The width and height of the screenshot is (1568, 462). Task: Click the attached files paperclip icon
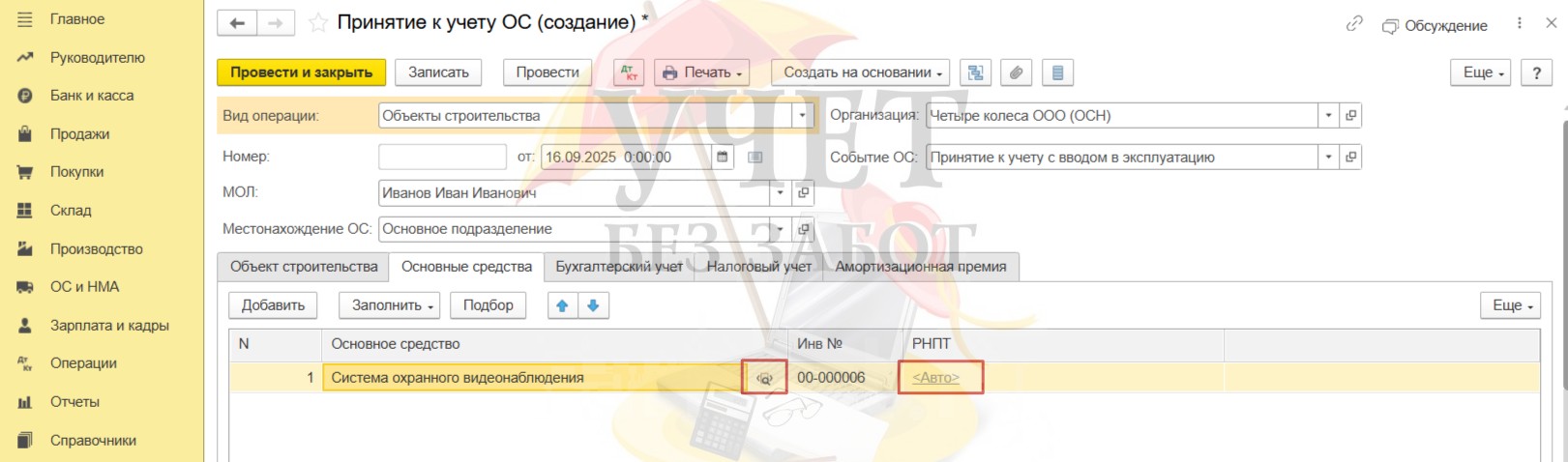(x=1016, y=72)
